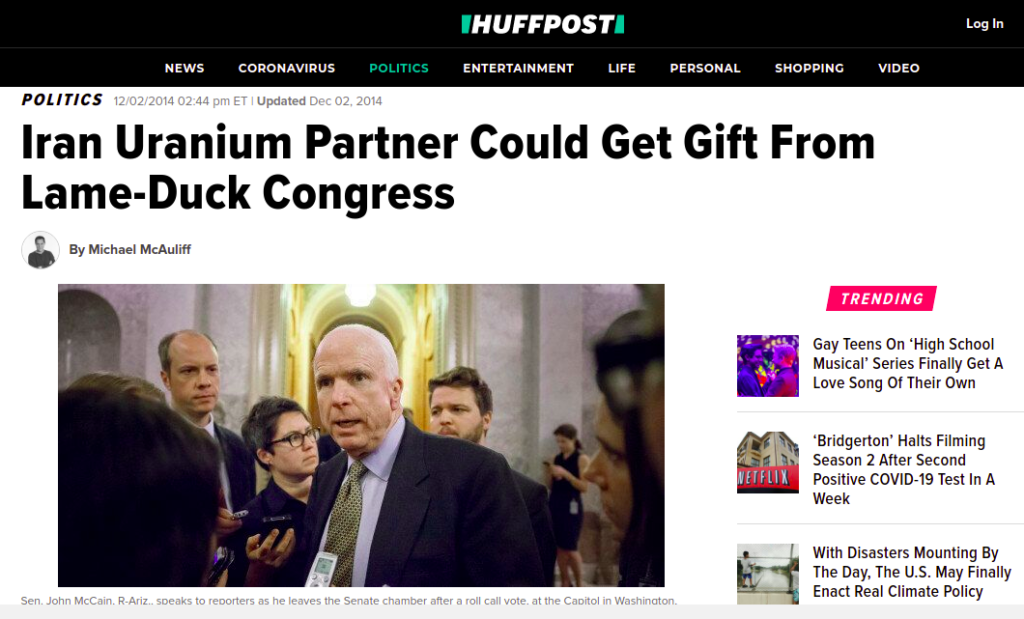Screen dimensions: 1024x619
Task: Click the Log In link
Action: pos(984,24)
